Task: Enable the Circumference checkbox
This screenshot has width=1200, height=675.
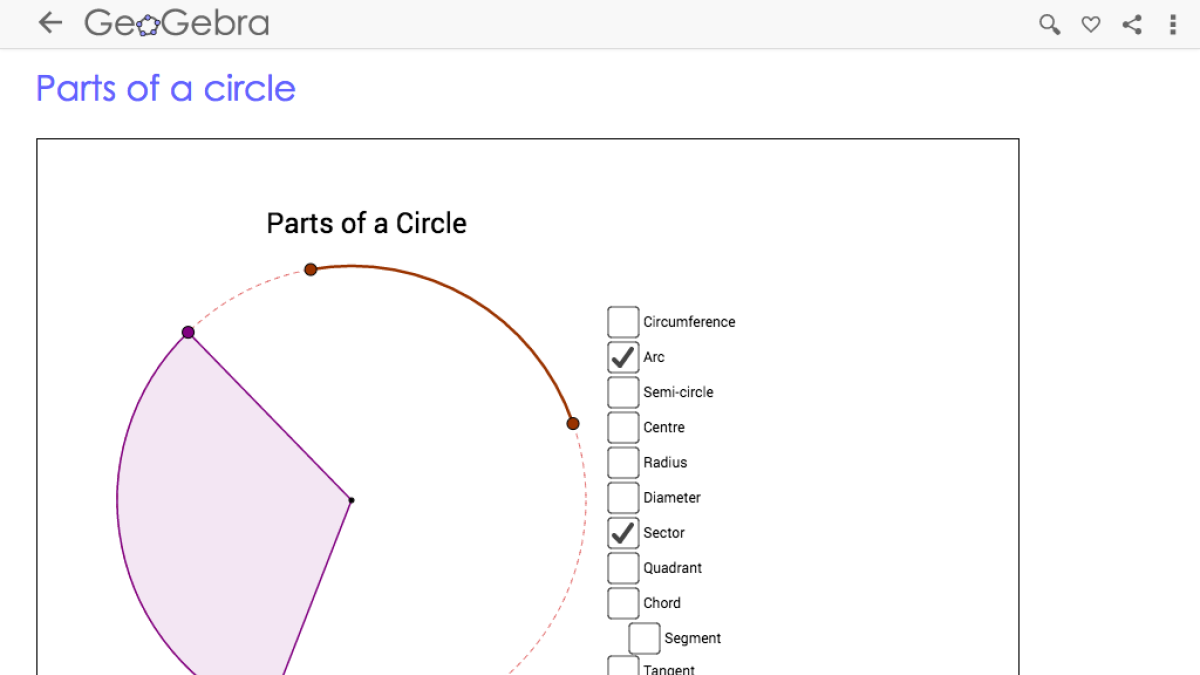Action: (x=623, y=321)
